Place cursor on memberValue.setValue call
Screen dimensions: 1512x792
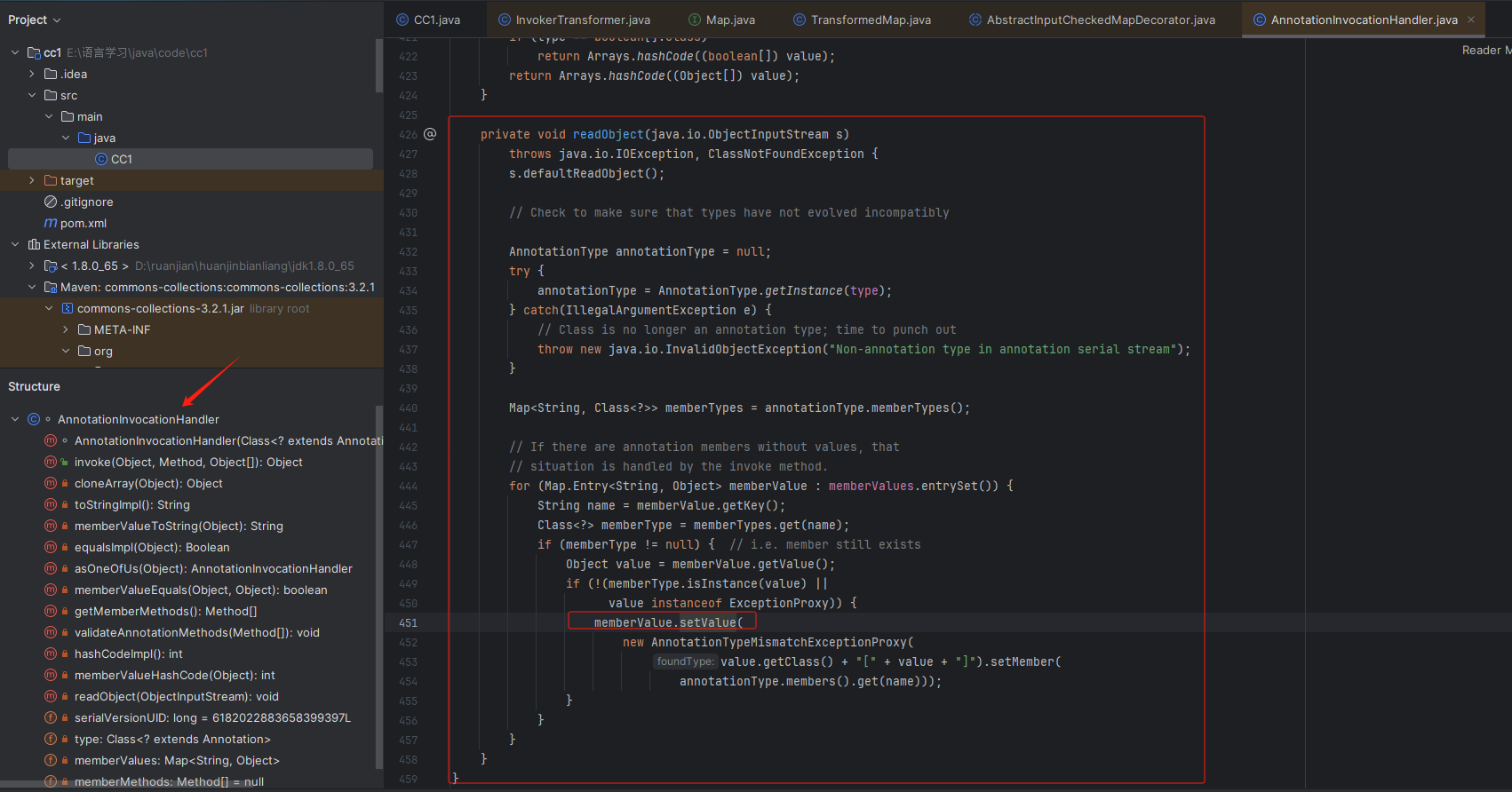668,622
